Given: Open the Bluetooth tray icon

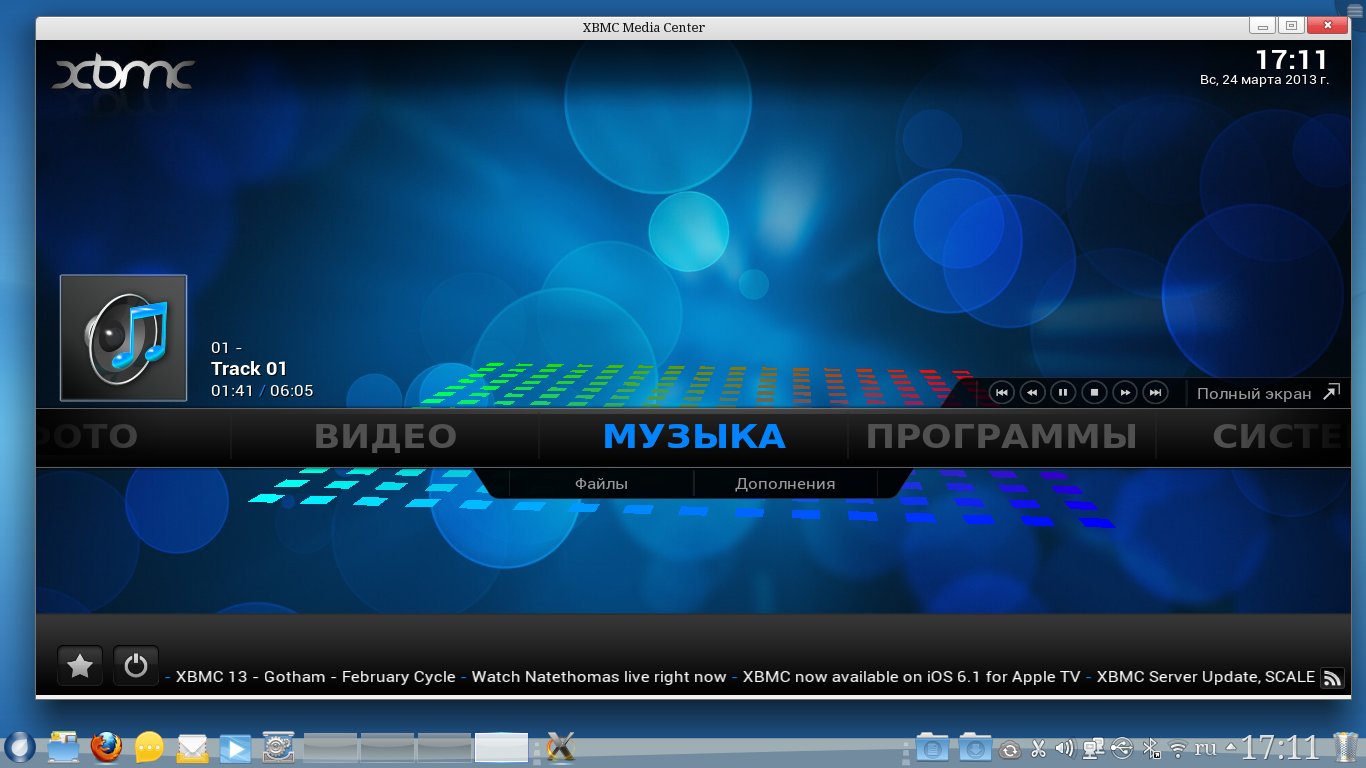Looking at the screenshot, I should click(1151, 748).
